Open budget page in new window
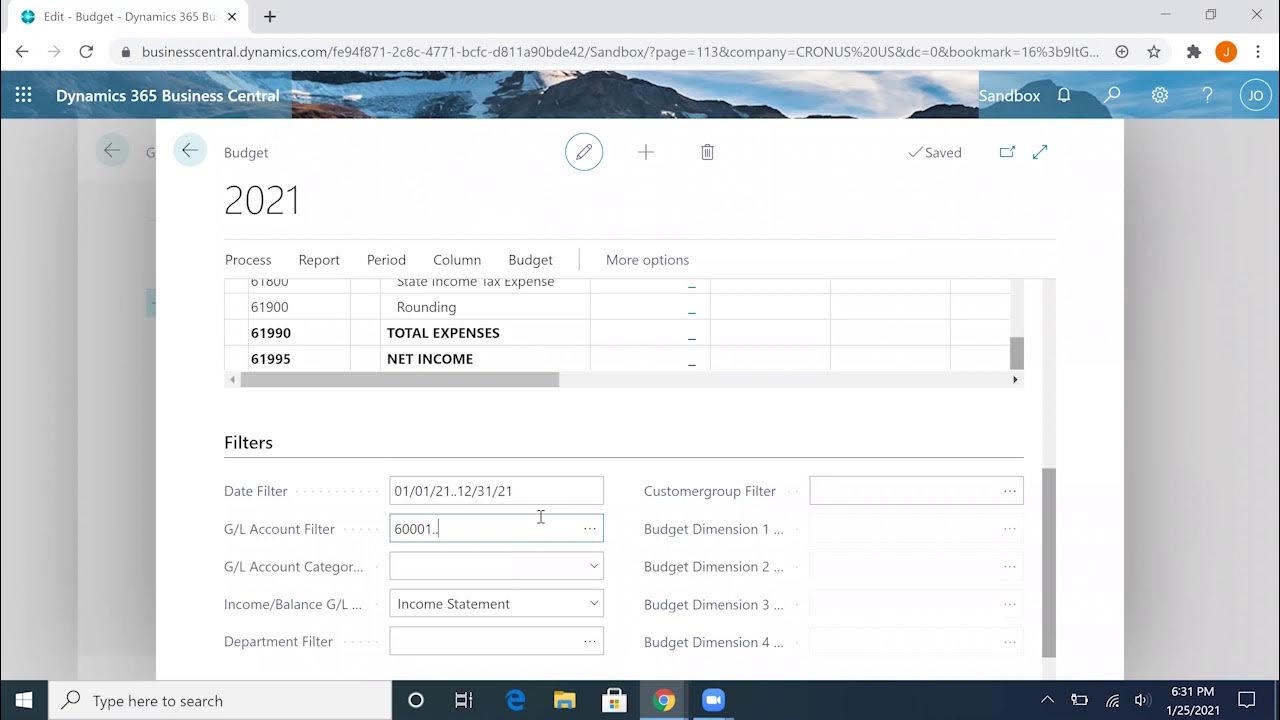This screenshot has height=720, width=1280. [1007, 152]
